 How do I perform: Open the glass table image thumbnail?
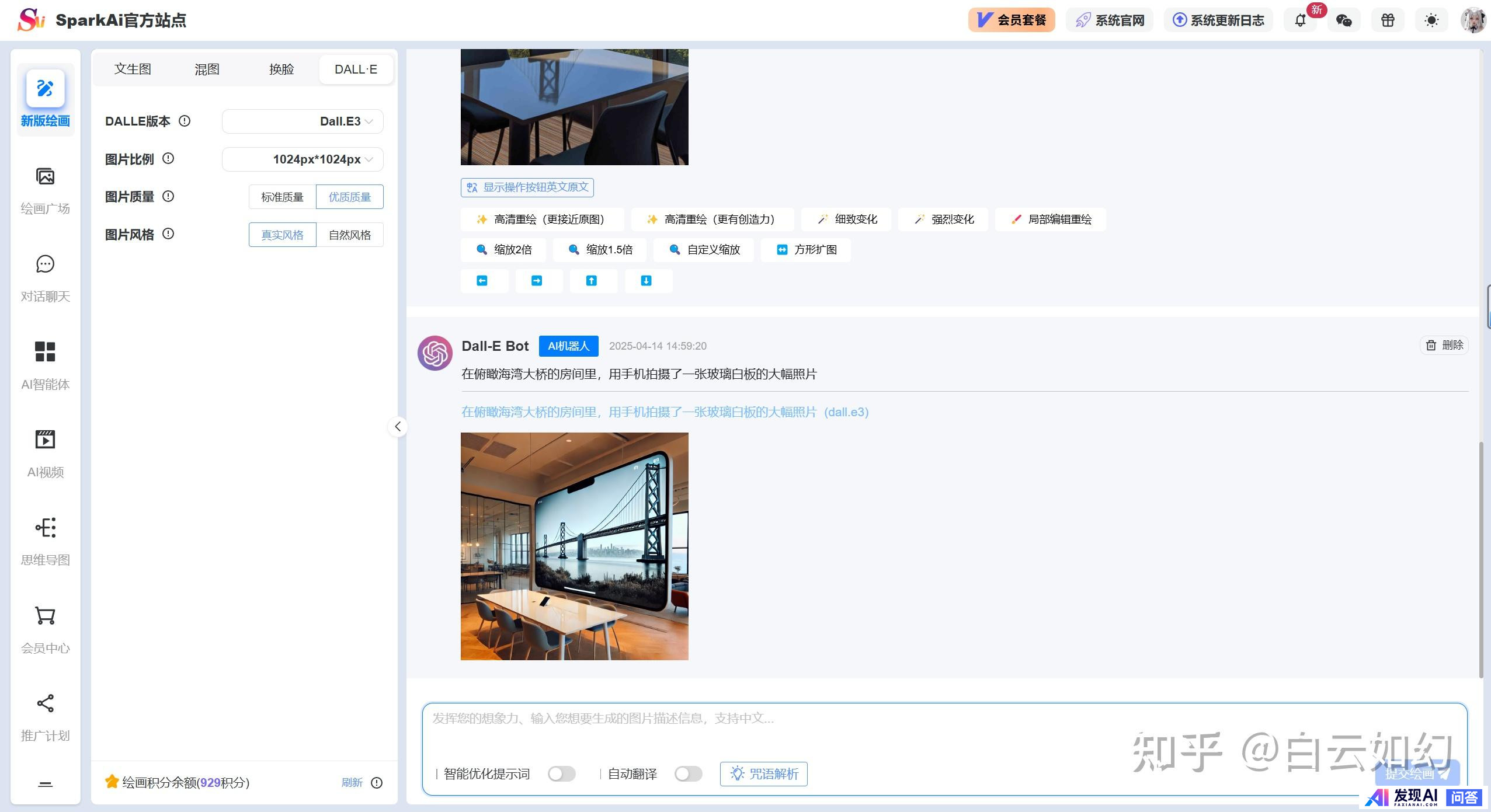[x=575, y=107]
